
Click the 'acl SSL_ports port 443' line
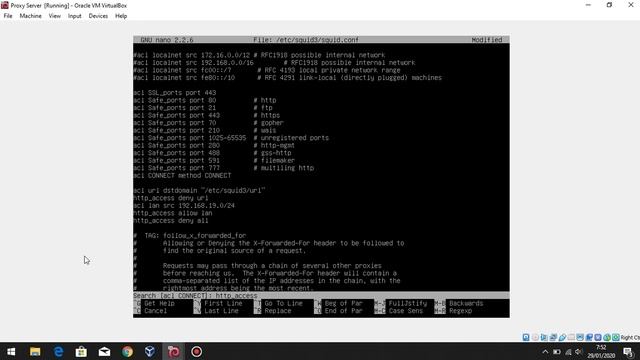click(175, 93)
